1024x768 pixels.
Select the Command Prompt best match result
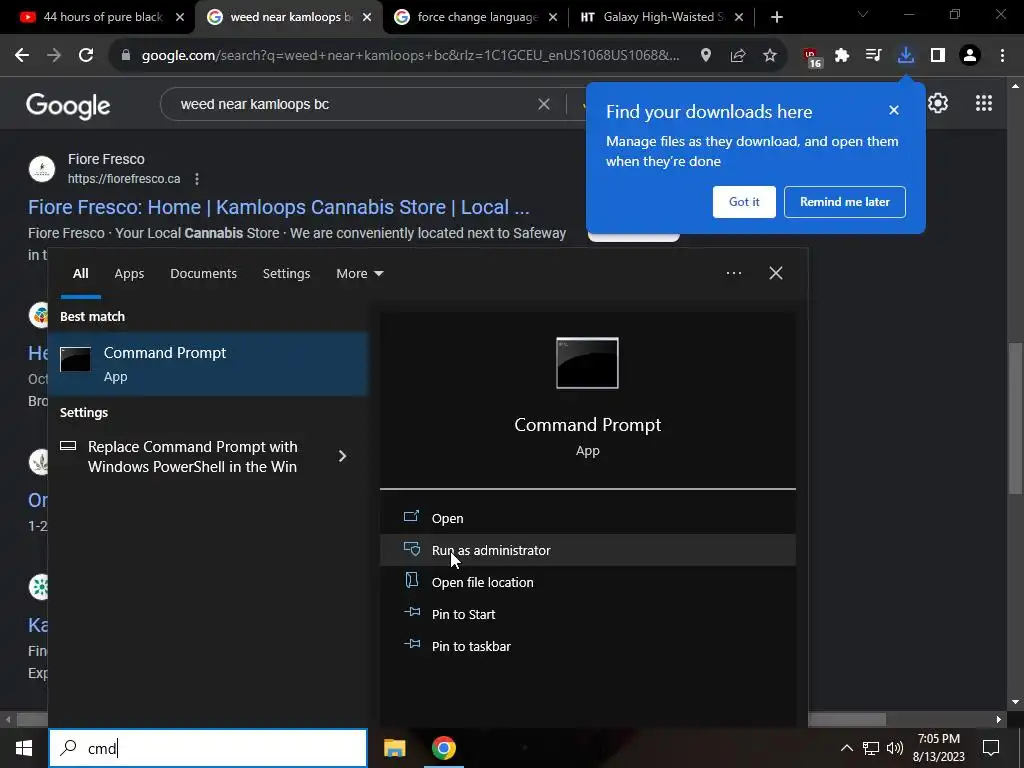(x=208, y=364)
